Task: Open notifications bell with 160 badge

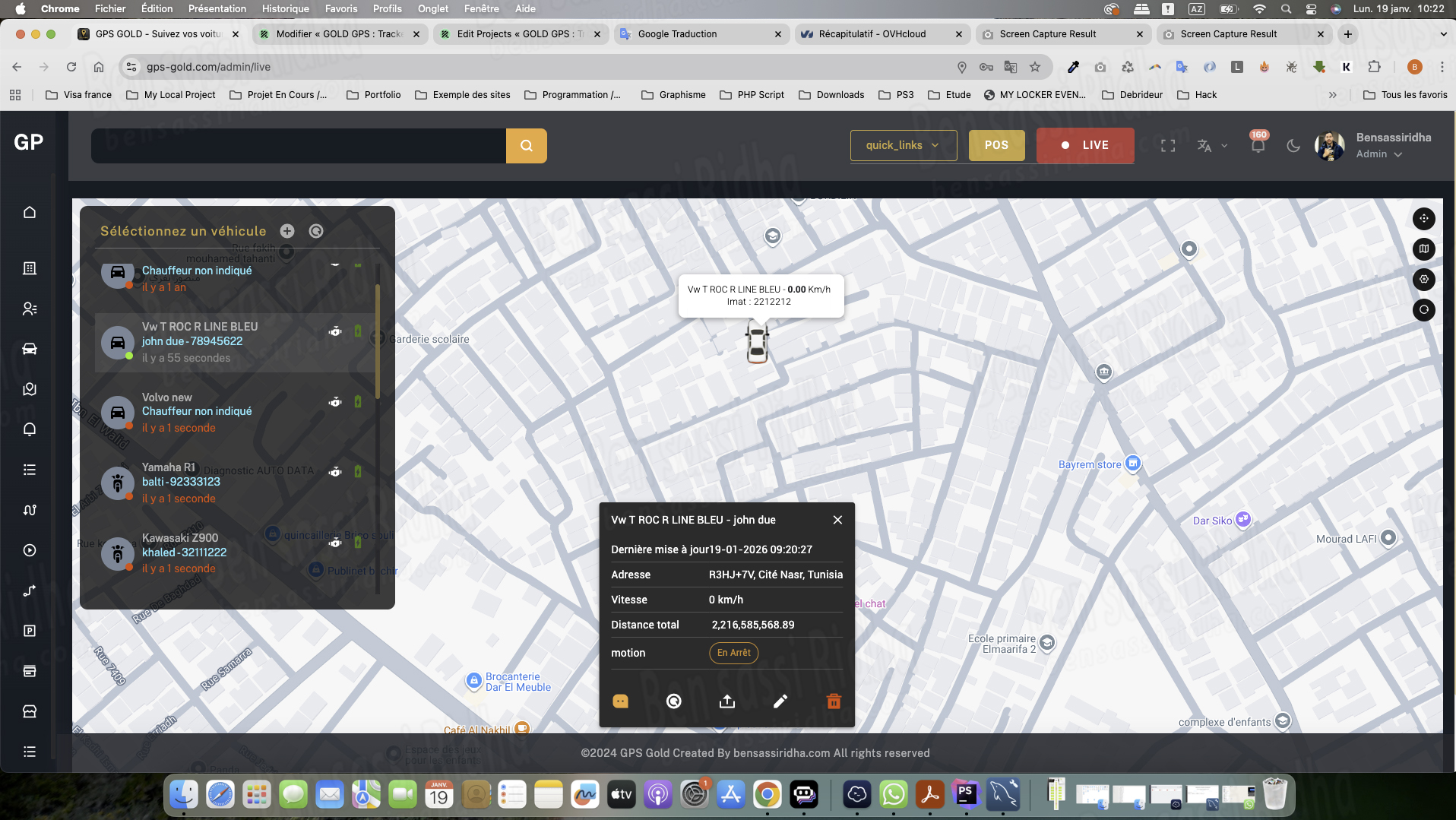Action: click(x=1258, y=145)
